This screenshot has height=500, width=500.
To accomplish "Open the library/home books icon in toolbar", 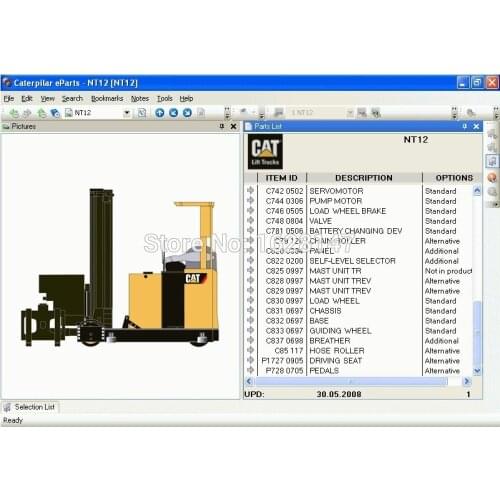I will [55, 113].
